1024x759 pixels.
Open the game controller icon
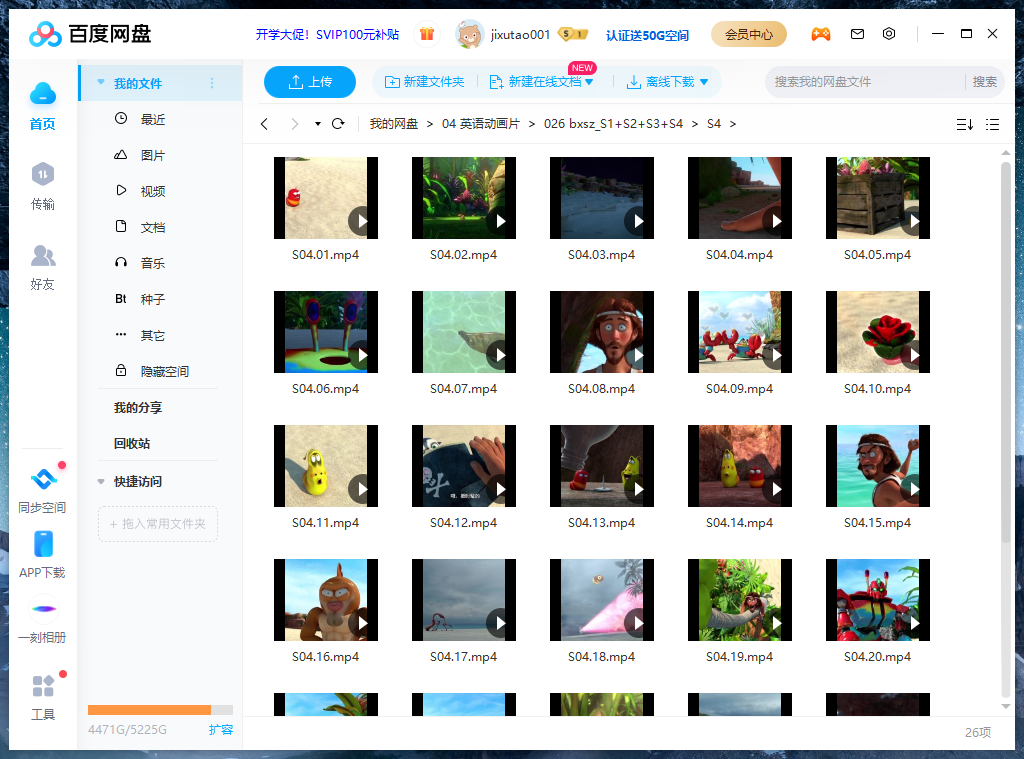point(821,34)
